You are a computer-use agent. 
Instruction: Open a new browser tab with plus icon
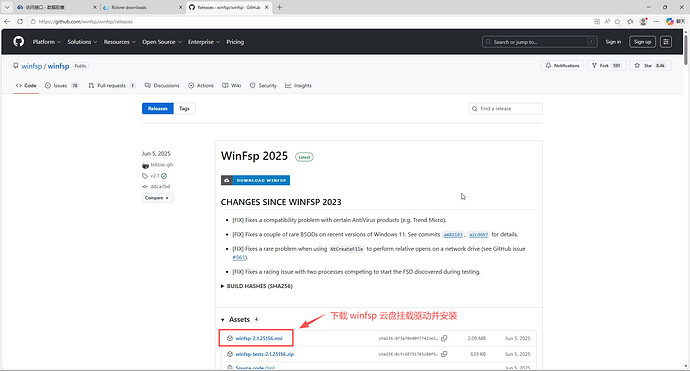tap(279, 7)
